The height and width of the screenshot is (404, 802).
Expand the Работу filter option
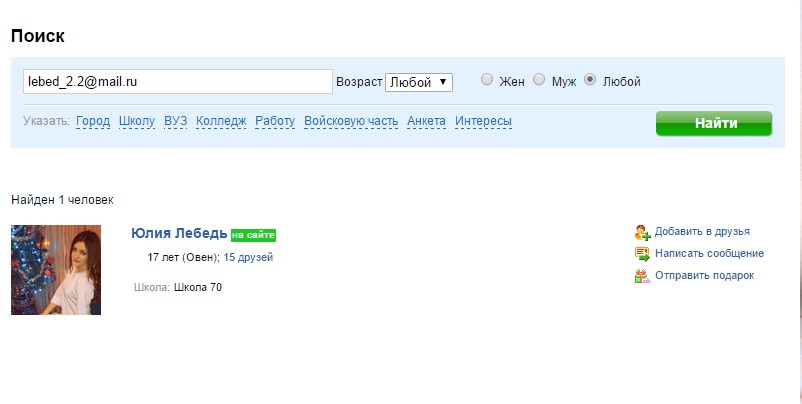point(275,121)
